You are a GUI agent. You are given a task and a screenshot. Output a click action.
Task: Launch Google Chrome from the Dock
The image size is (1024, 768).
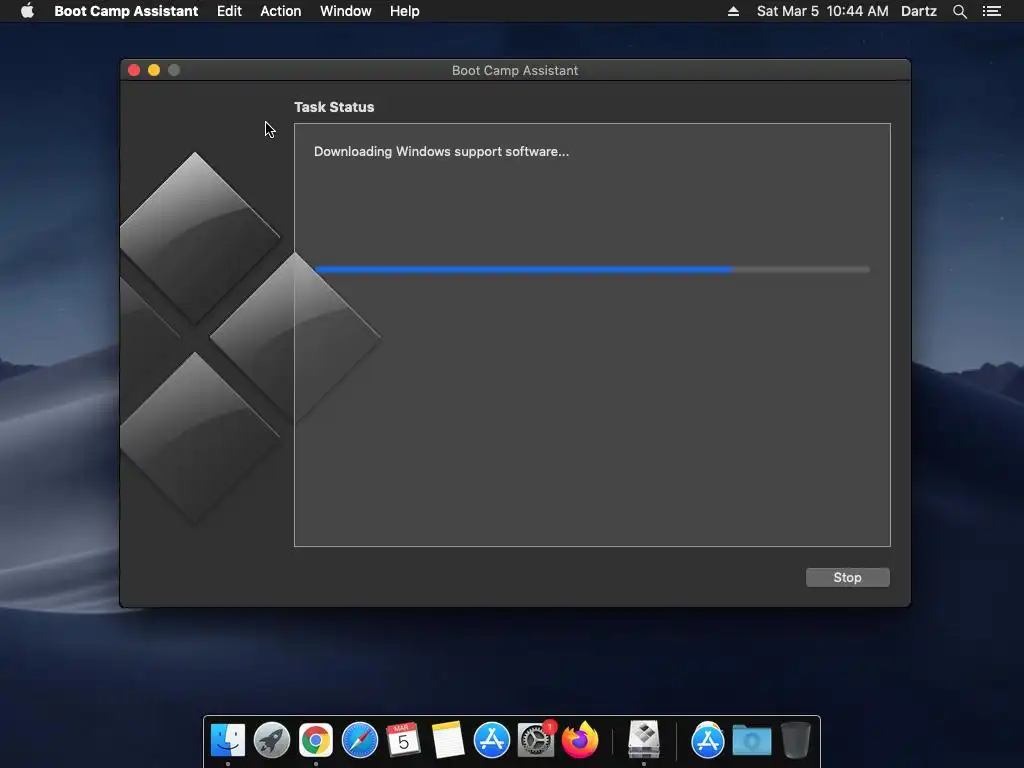point(315,740)
